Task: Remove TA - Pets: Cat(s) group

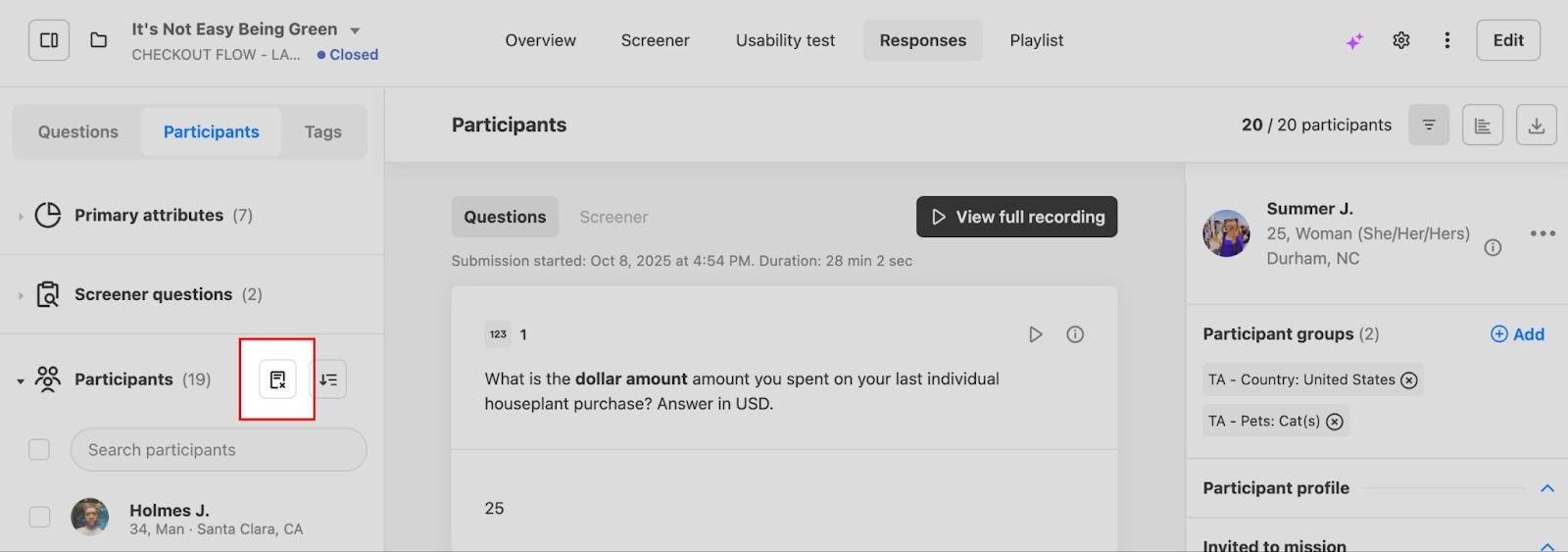Action: tap(1335, 422)
